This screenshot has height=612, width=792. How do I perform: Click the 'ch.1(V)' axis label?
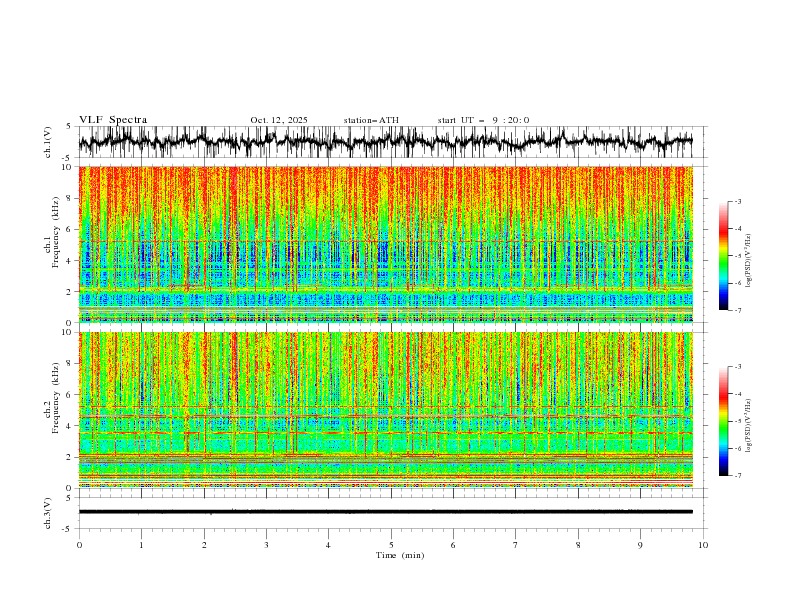tap(48, 142)
